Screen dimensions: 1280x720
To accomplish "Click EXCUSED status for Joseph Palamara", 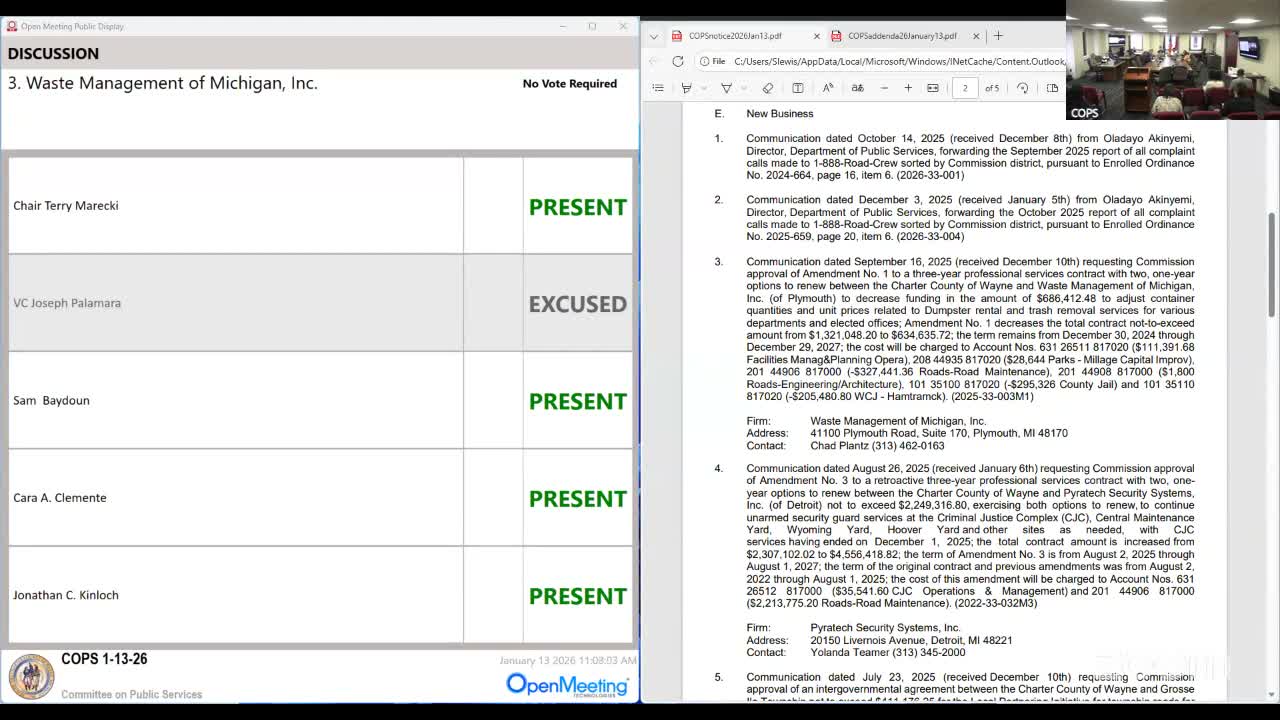I will point(578,304).
